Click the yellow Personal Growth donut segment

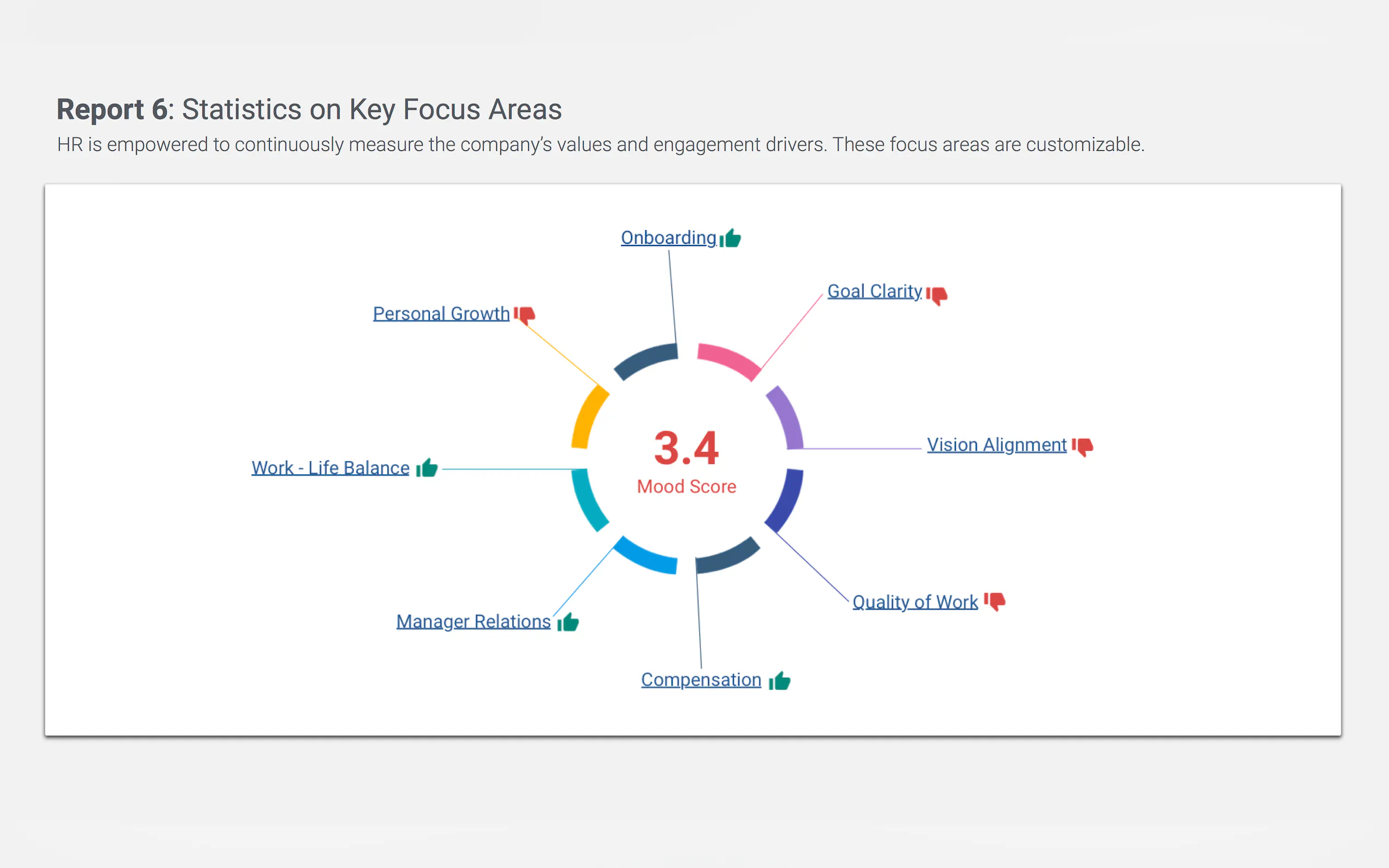(588, 415)
